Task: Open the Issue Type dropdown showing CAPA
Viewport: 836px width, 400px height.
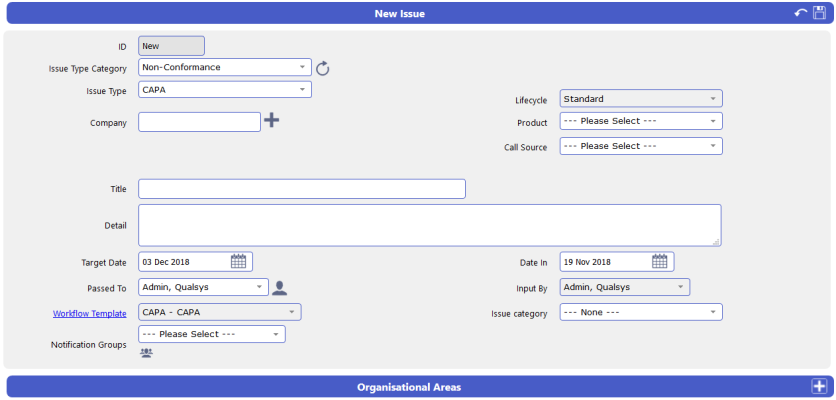Action: coord(225,90)
